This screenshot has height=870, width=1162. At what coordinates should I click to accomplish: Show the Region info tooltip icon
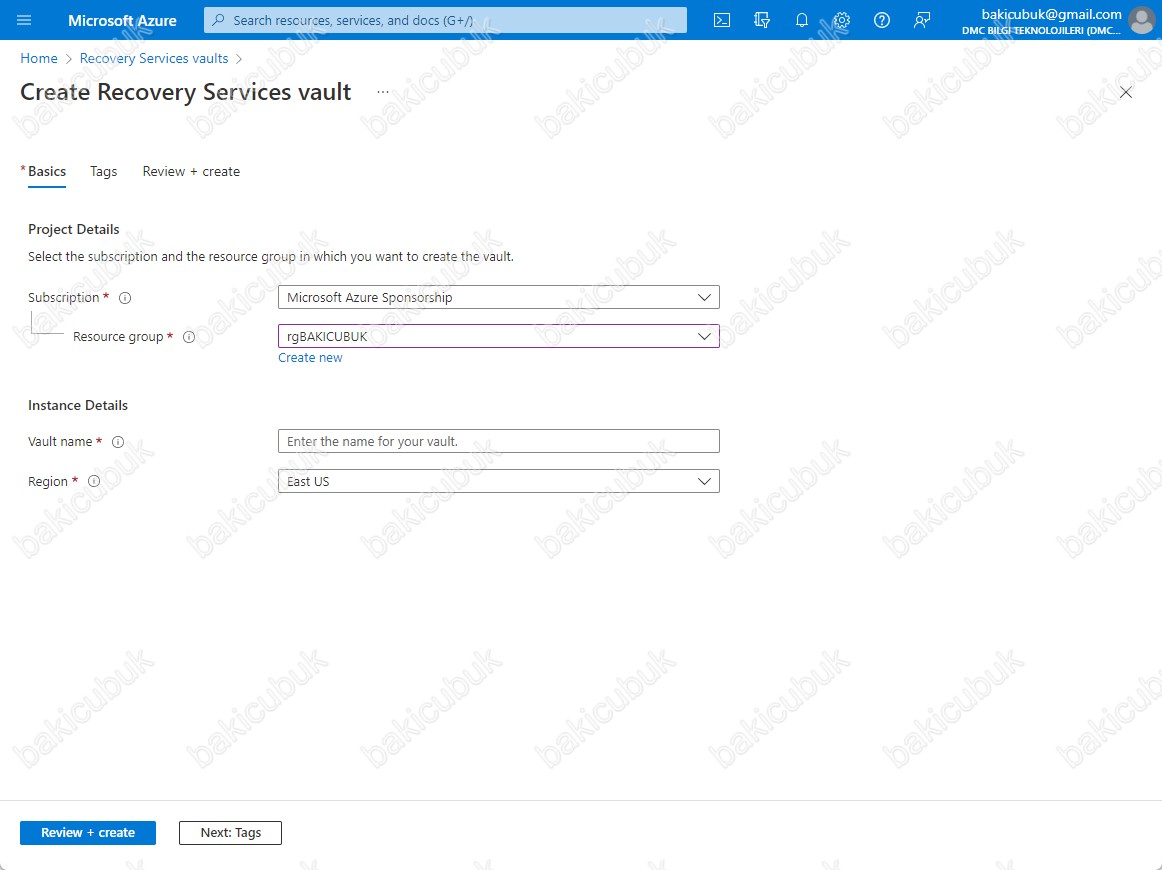point(94,481)
